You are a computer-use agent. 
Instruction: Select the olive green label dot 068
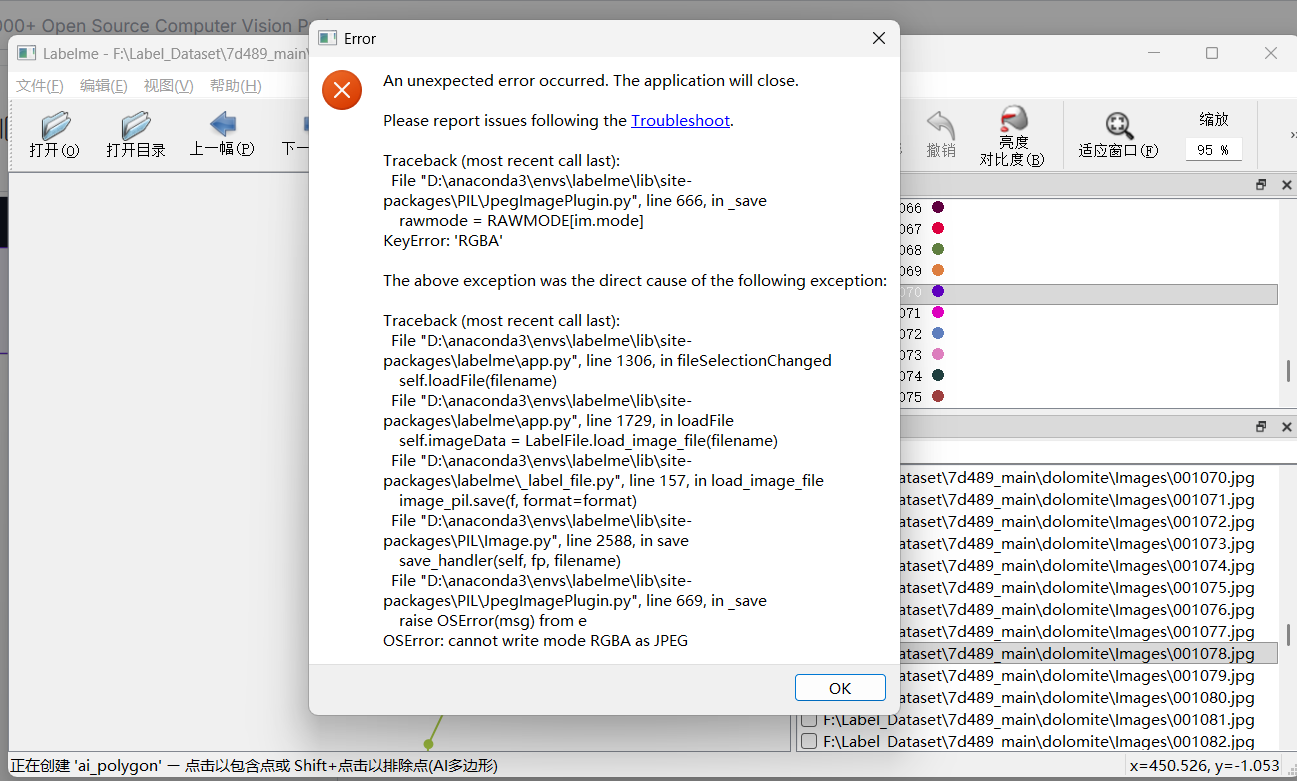coord(938,250)
